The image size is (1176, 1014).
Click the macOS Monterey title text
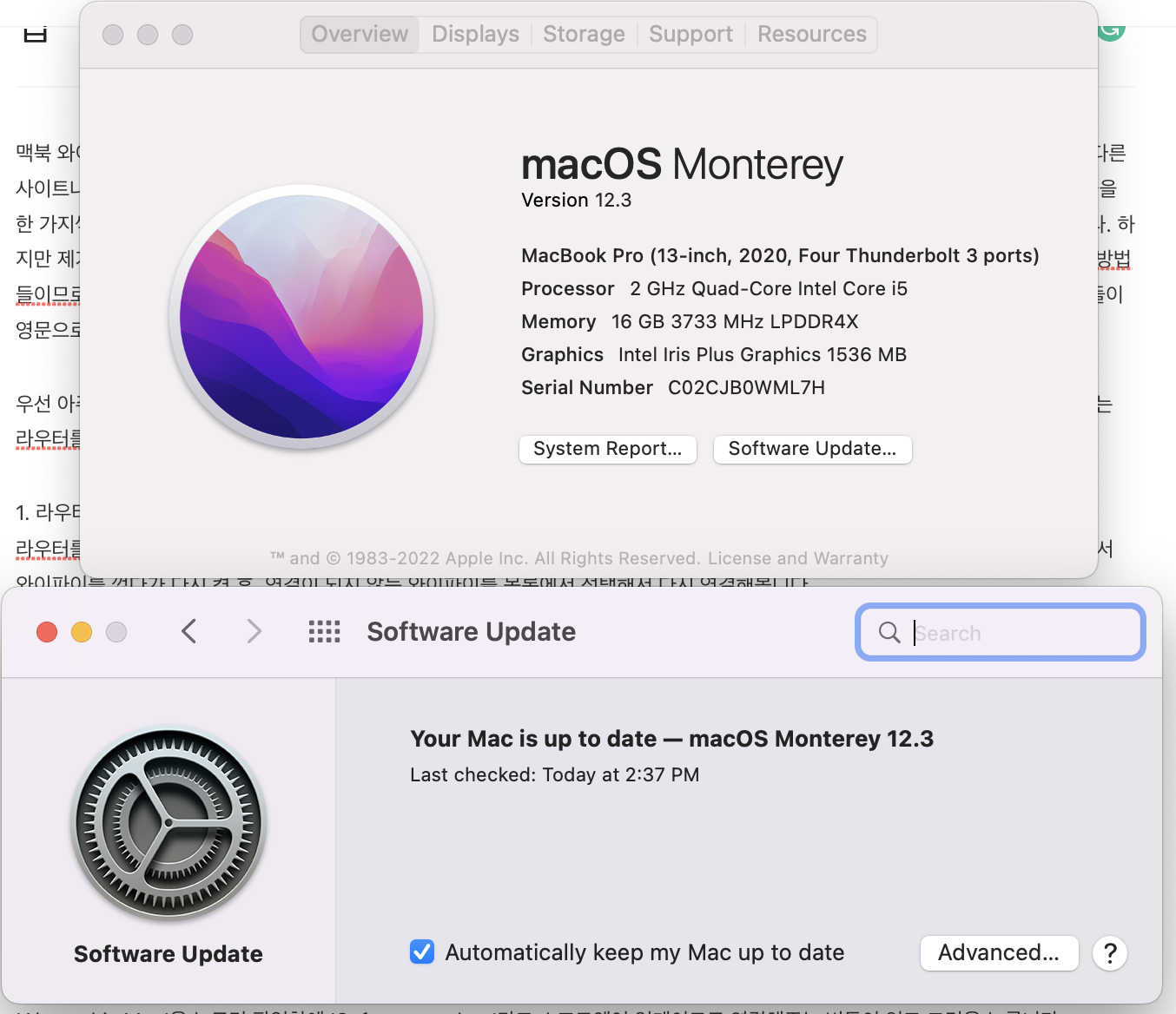pyautogui.click(x=683, y=165)
